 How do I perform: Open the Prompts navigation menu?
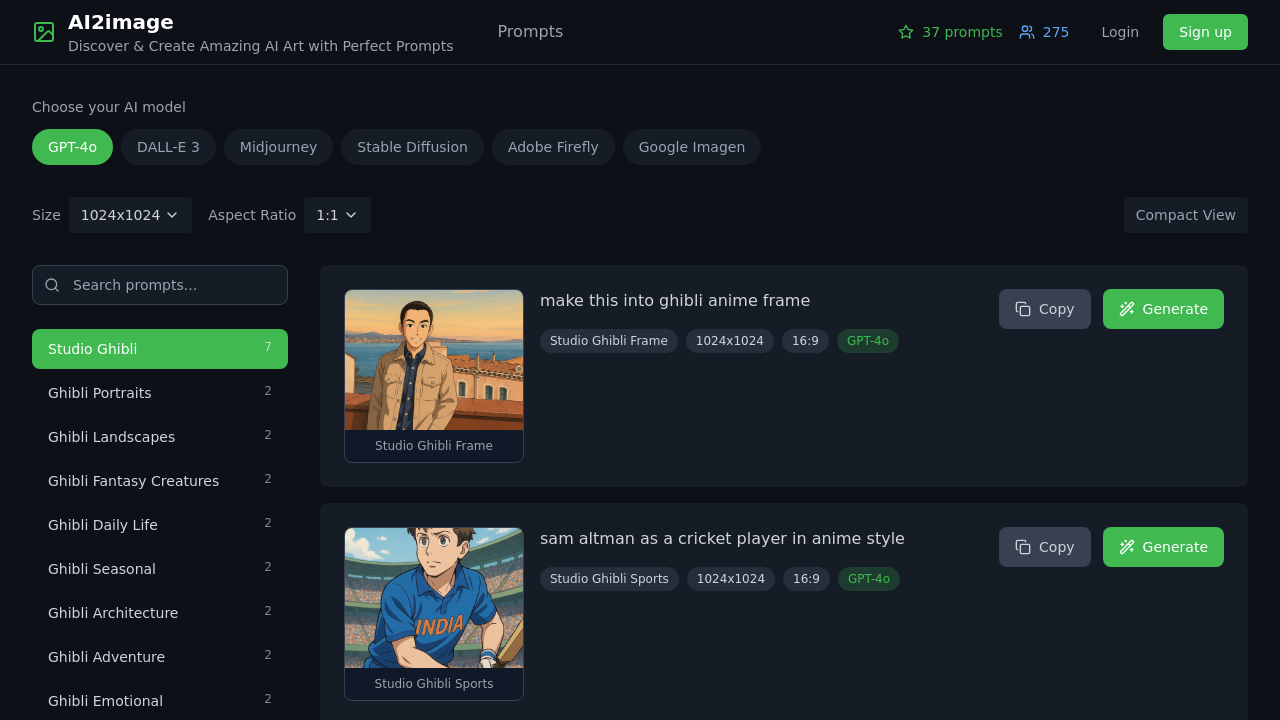[x=530, y=31]
